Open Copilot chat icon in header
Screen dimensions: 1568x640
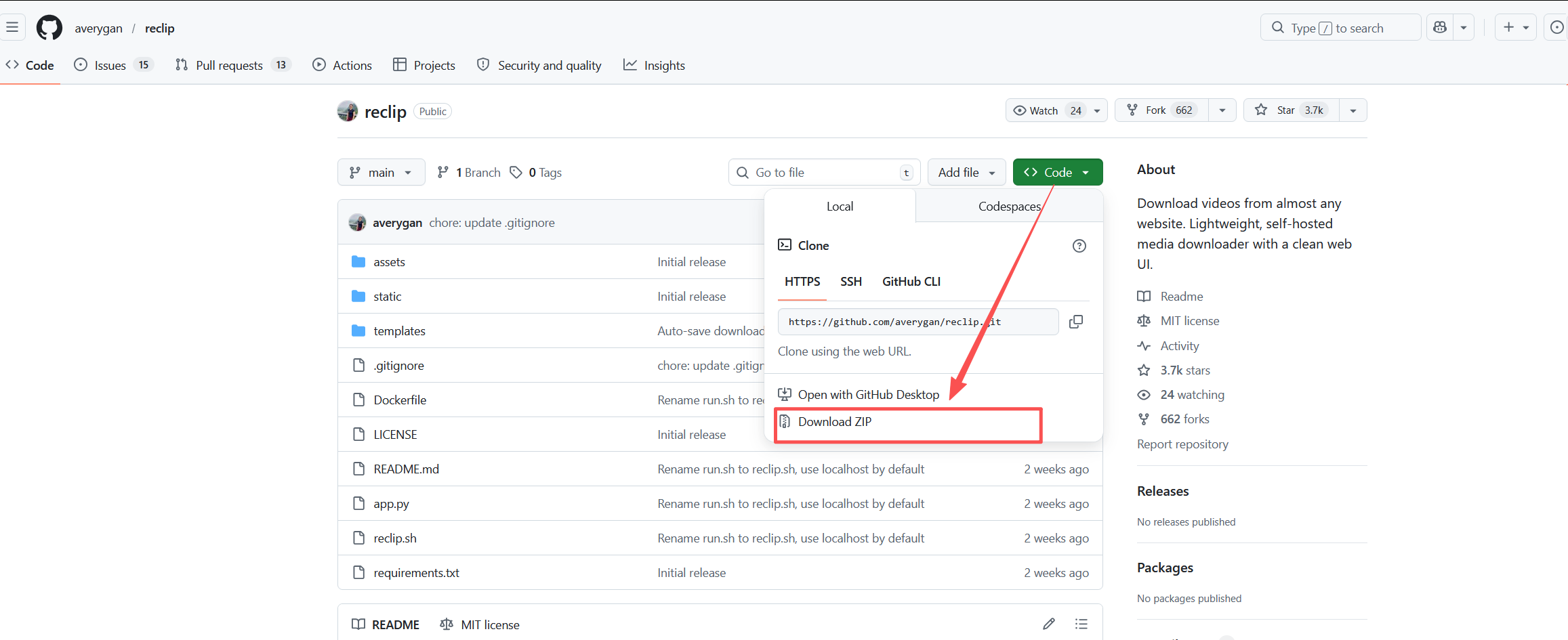click(x=1440, y=28)
